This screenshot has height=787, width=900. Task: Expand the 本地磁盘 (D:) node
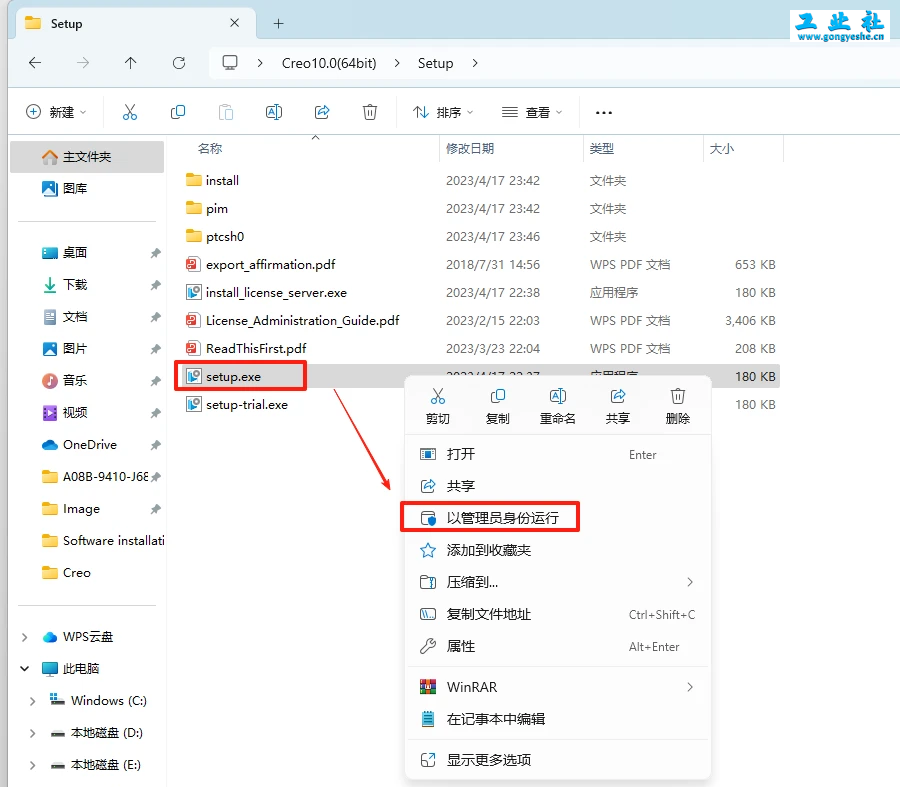click(x=33, y=733)
